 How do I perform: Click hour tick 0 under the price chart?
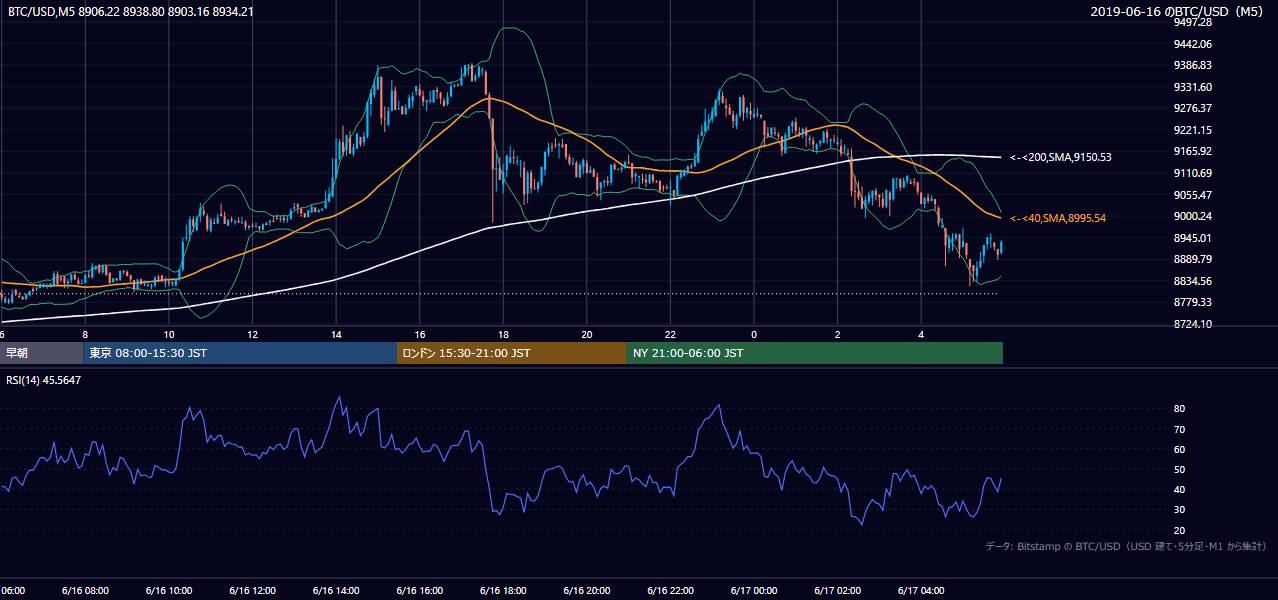point(754,334)
